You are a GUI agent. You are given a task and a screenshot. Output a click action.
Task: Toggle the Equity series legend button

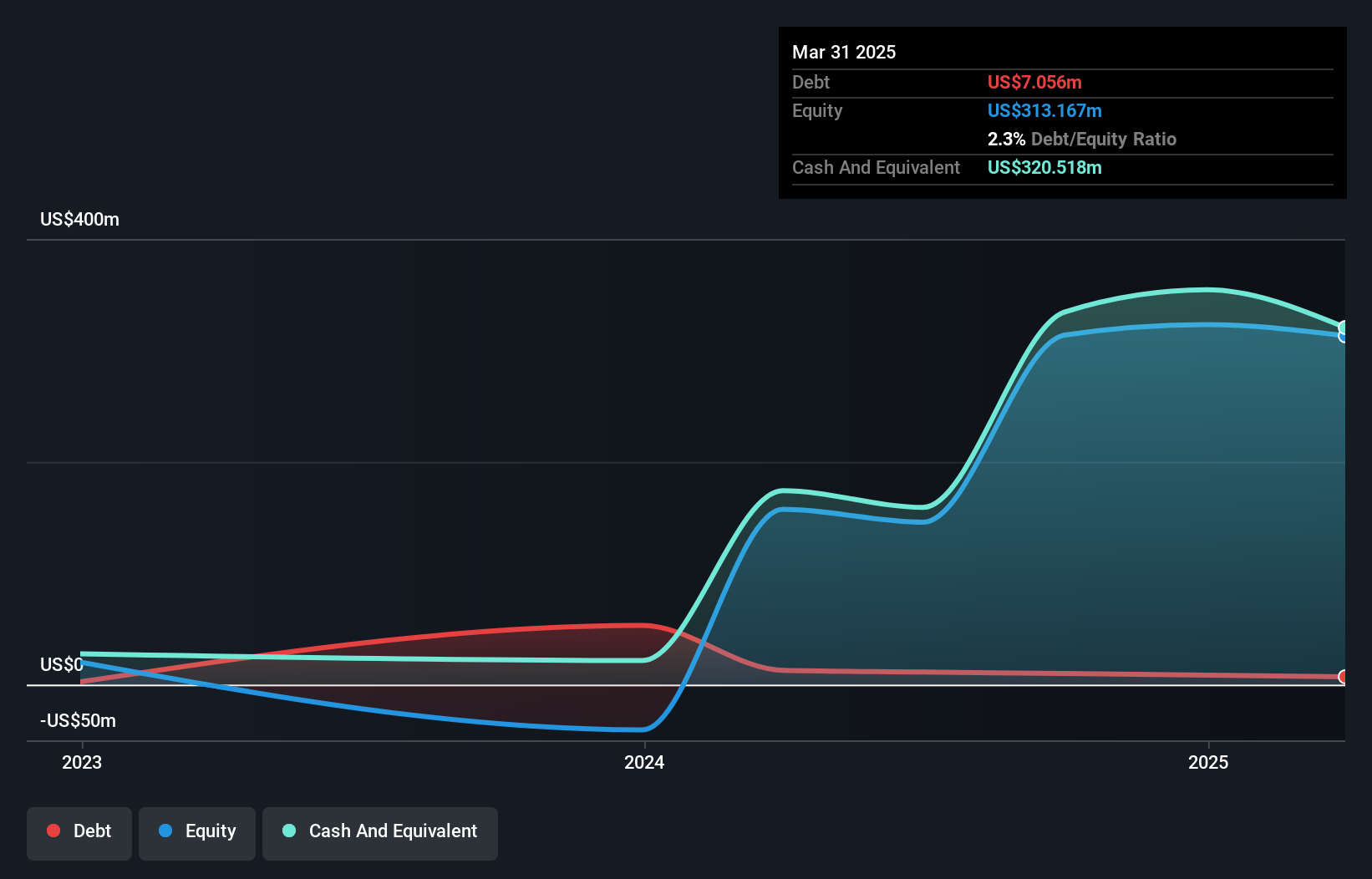(197, 833)
